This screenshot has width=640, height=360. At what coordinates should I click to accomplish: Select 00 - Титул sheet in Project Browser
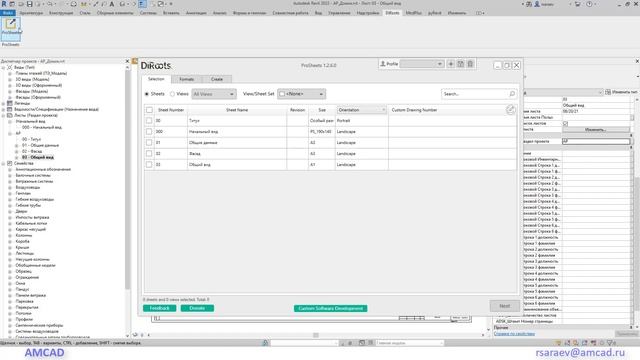pos(31,139)
